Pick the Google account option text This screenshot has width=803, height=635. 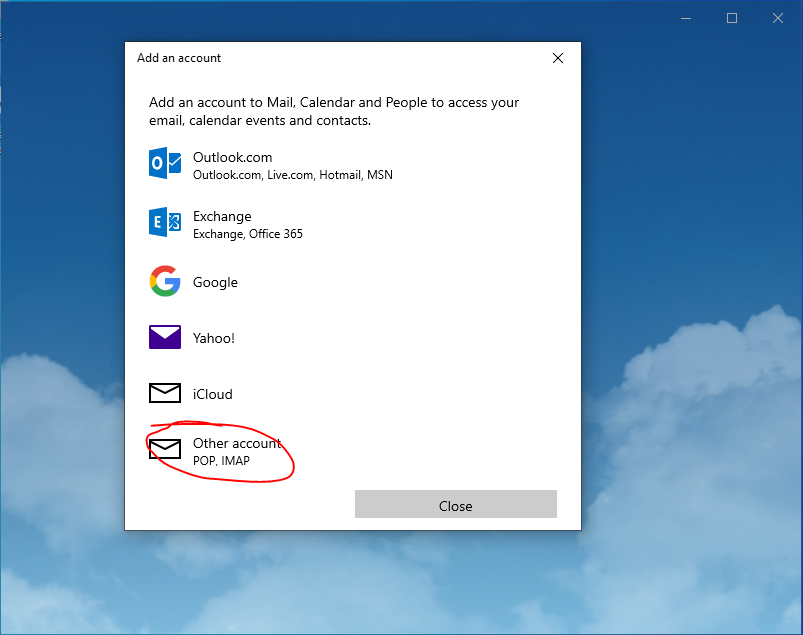215,282
